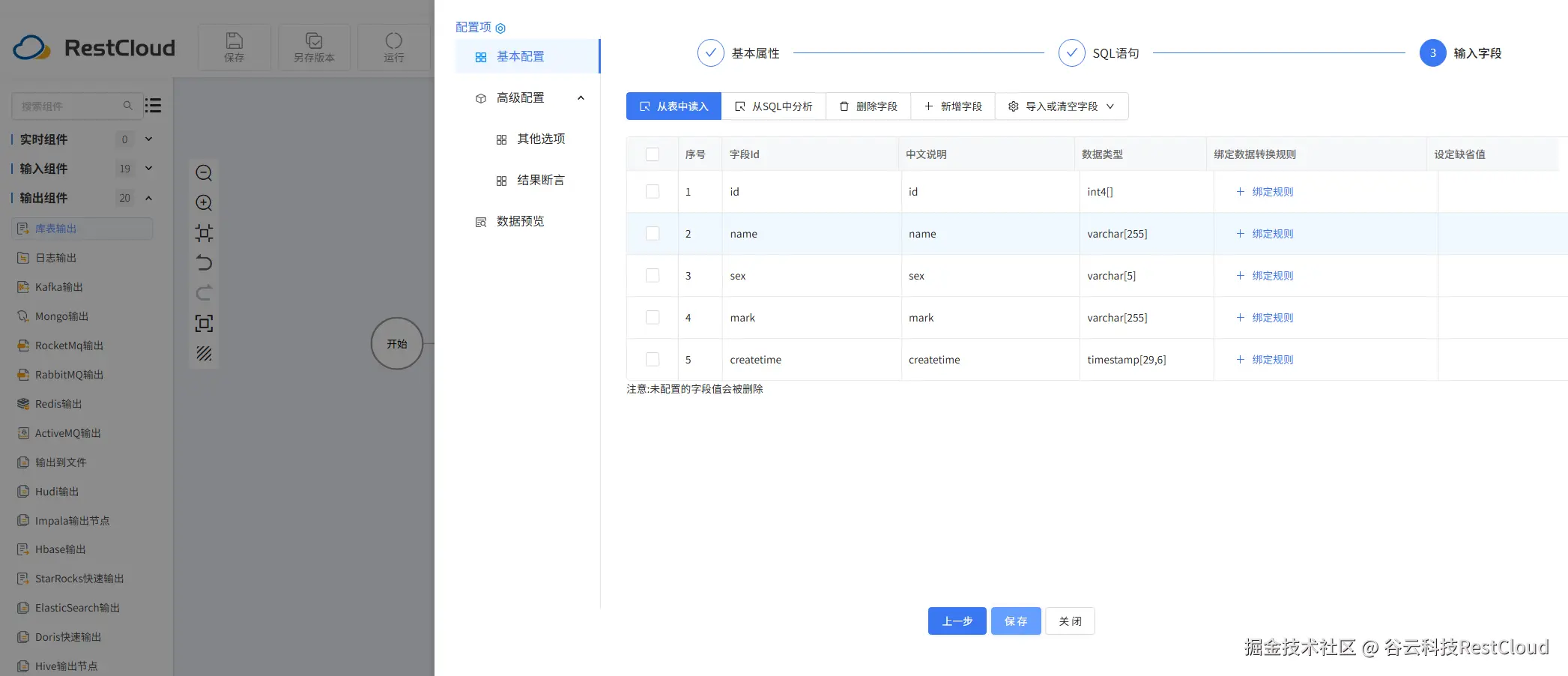Click the RestCloud logo
This screenshot has width=1568, height=676.
tap(94, 48)
